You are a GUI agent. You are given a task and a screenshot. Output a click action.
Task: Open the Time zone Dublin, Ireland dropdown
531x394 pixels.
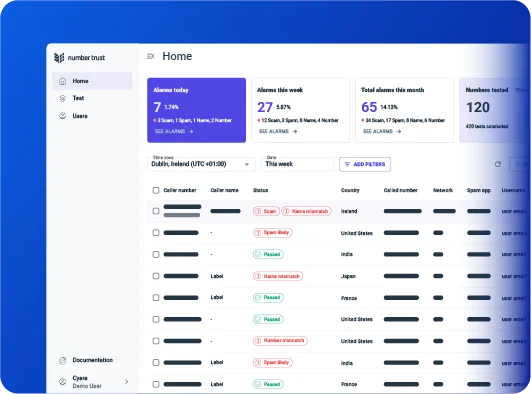point(201,164)
